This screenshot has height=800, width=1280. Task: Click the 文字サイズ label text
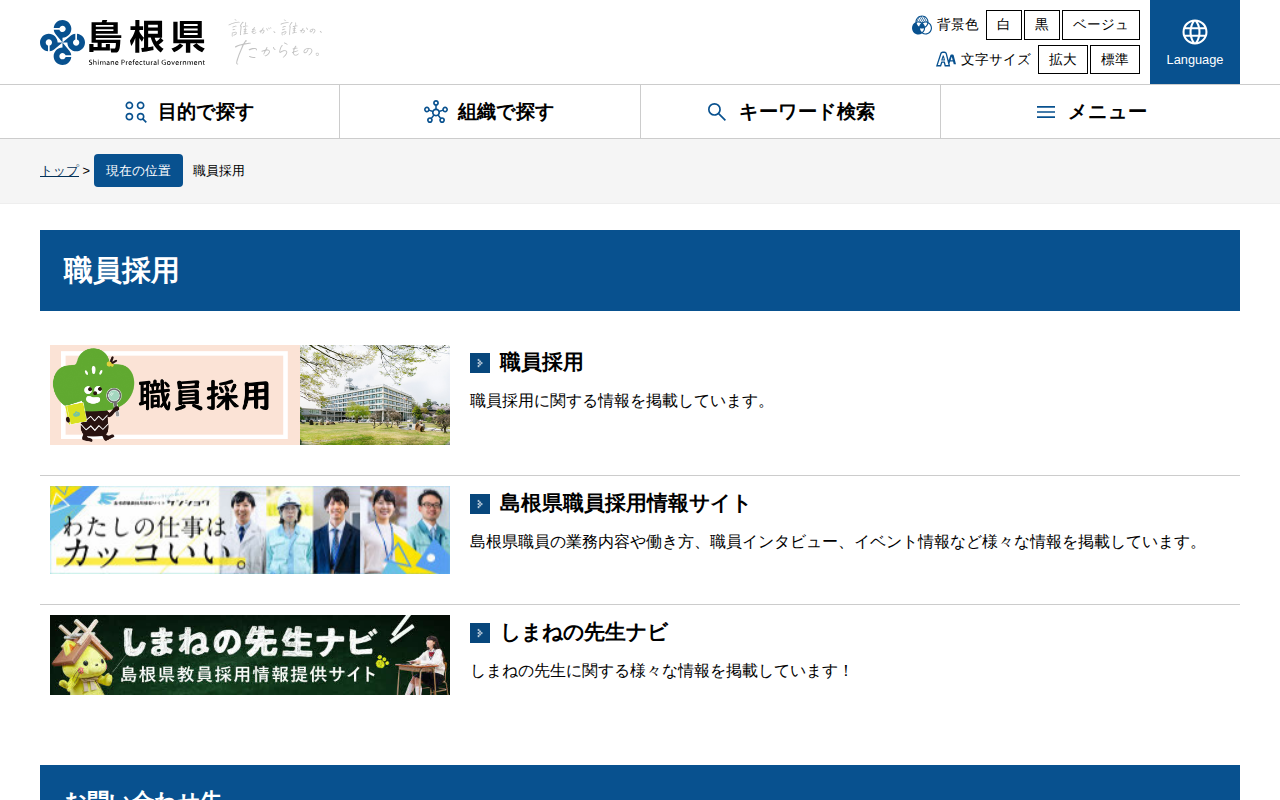[996, 60]
